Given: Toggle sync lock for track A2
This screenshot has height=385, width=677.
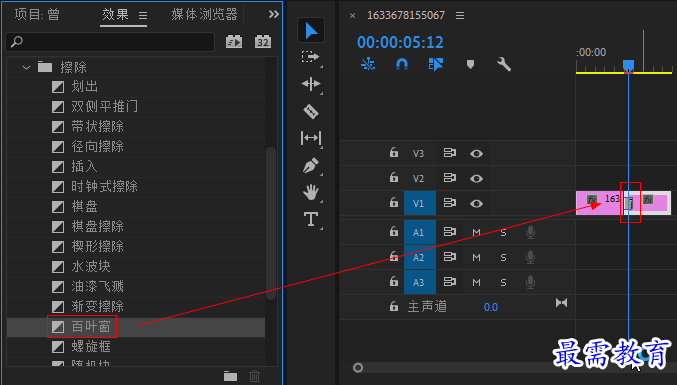Looking at the screenshot, I should click(x=449, y=257).
